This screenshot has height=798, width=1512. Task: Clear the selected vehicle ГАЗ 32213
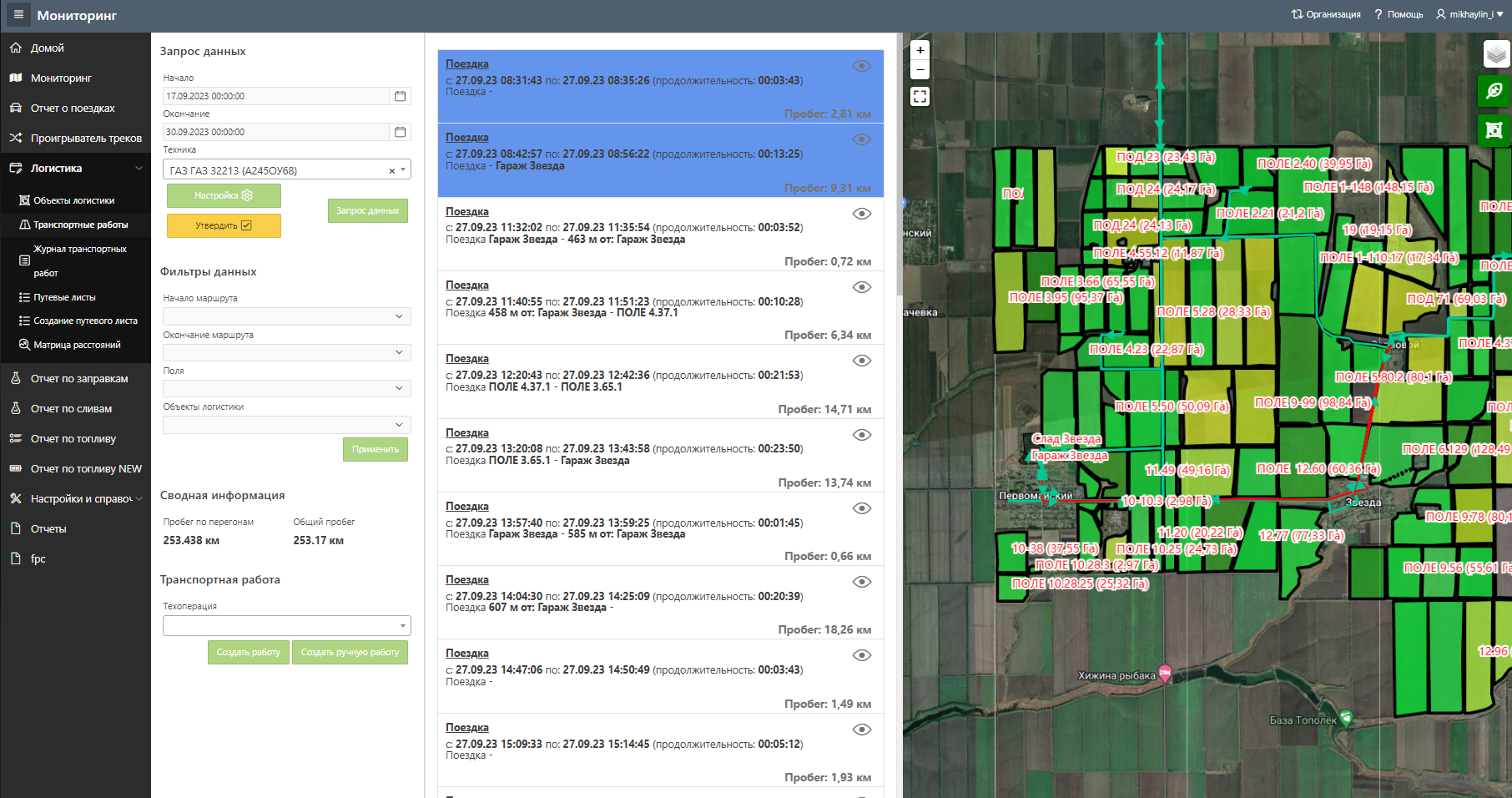click(x=392, y=171)
